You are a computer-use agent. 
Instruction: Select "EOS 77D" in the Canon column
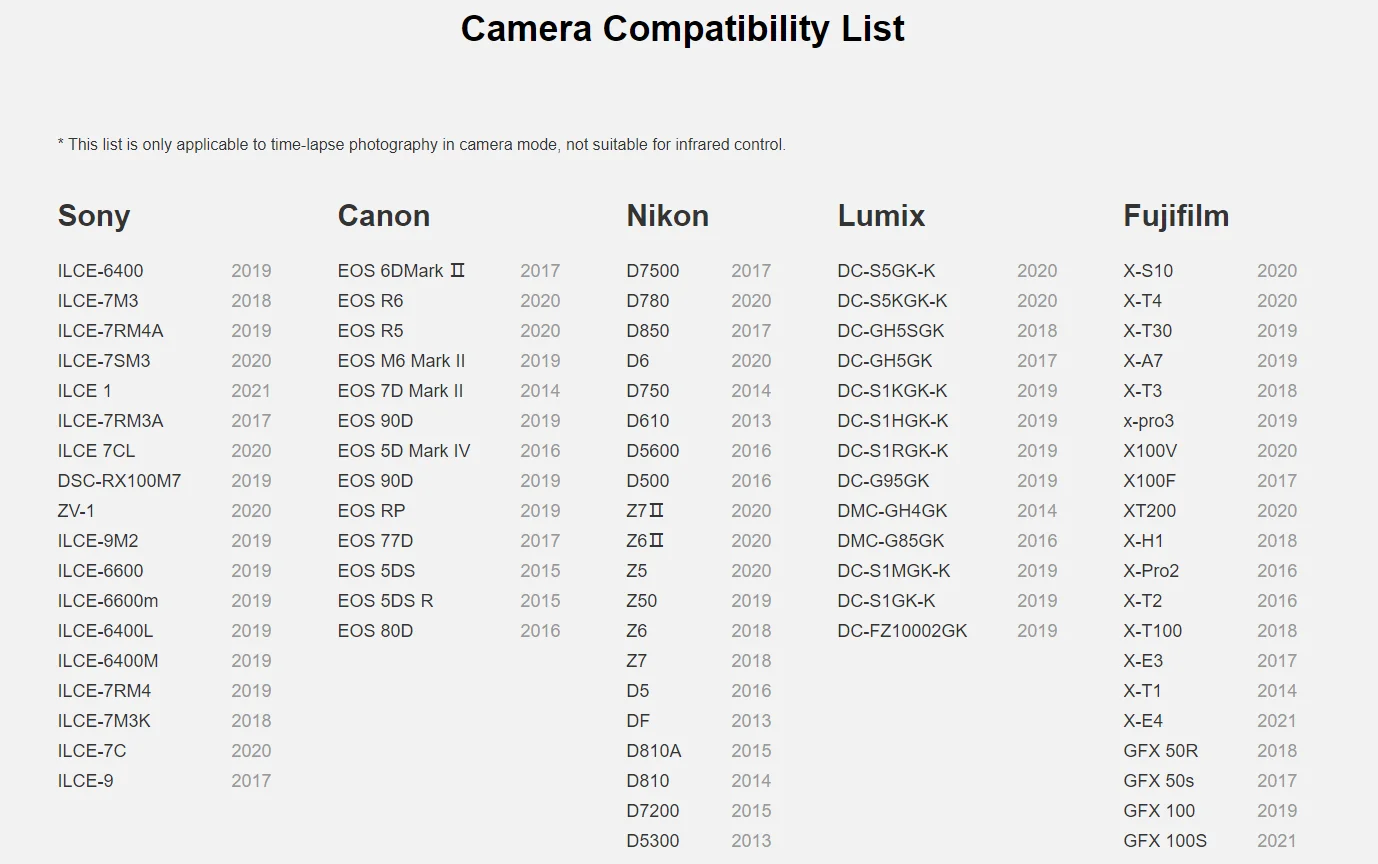(375, 541)
